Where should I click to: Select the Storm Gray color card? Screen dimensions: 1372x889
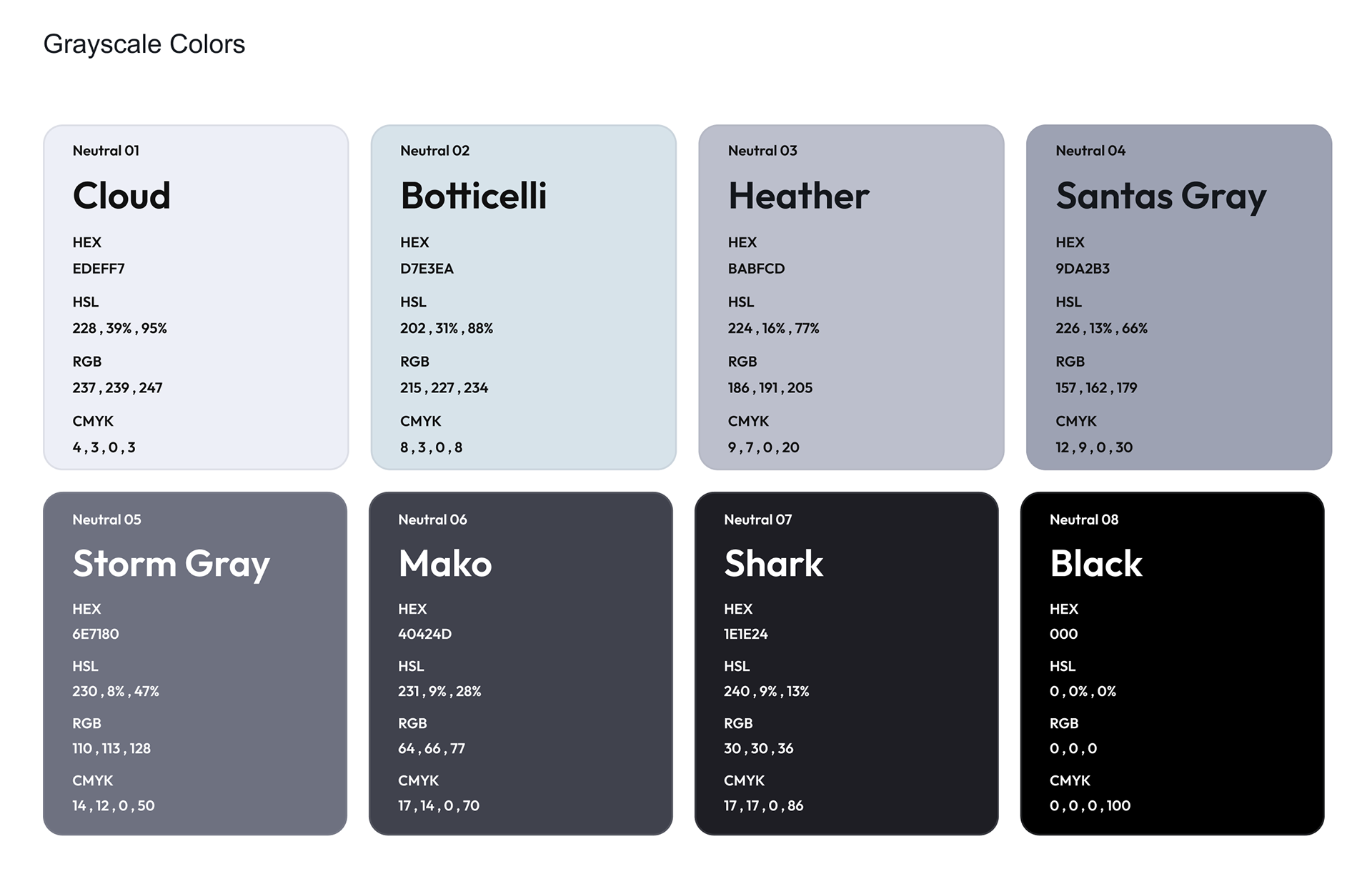click(x=195, y=663)
